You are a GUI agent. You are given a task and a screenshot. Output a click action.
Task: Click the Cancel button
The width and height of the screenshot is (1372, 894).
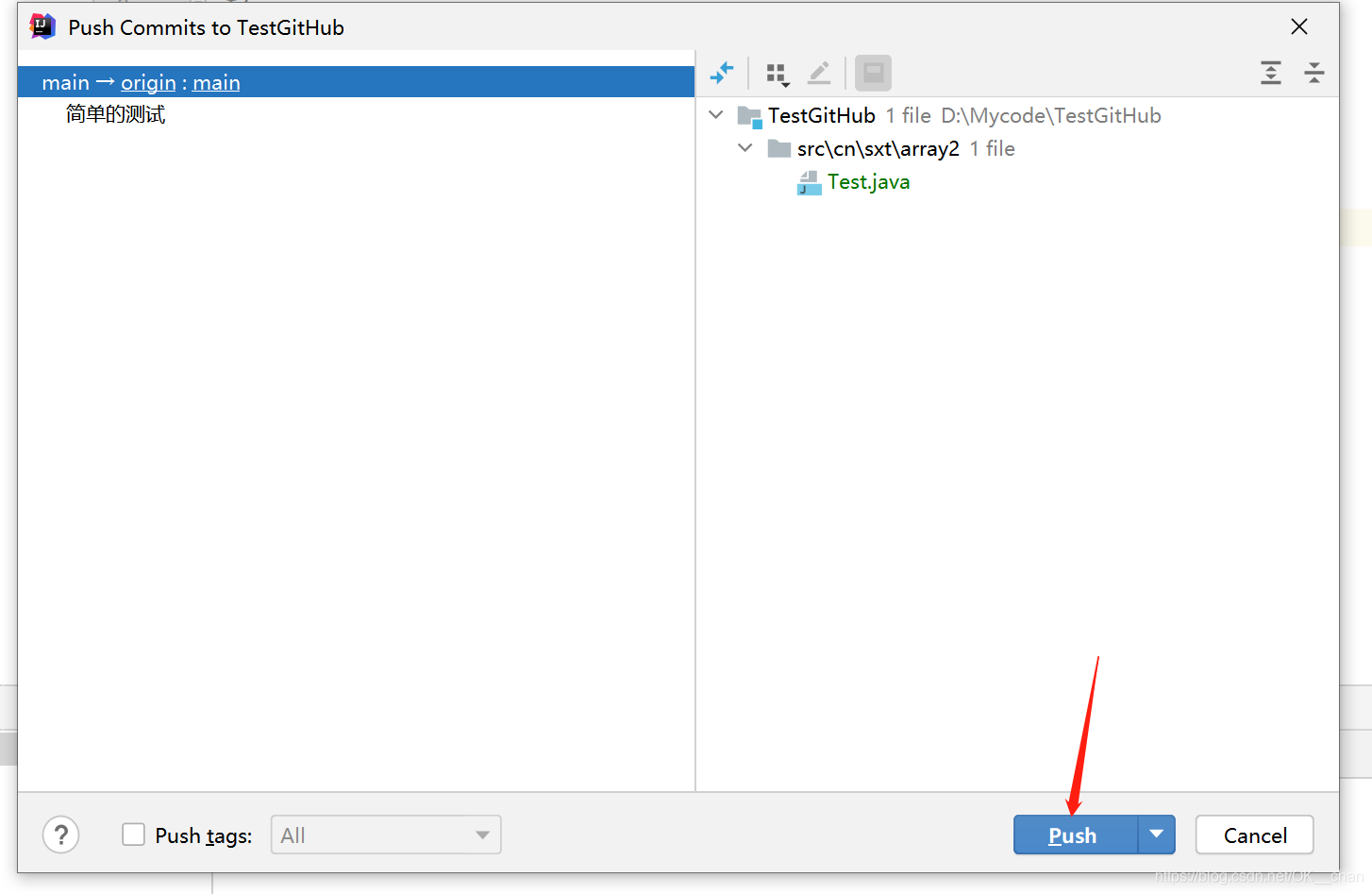[x=1255, y=835]
